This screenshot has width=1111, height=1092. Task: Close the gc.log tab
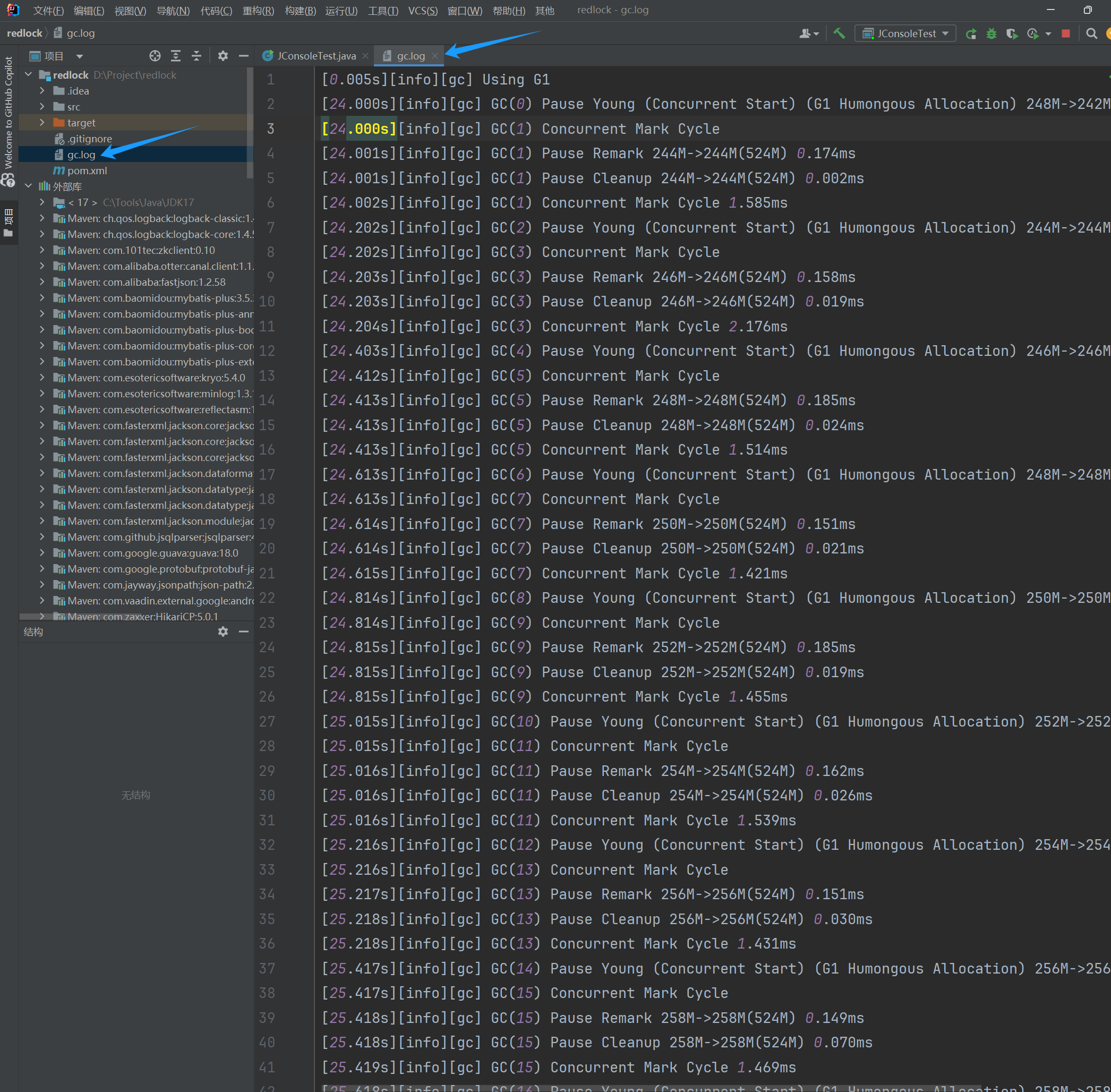click(435, 56)
